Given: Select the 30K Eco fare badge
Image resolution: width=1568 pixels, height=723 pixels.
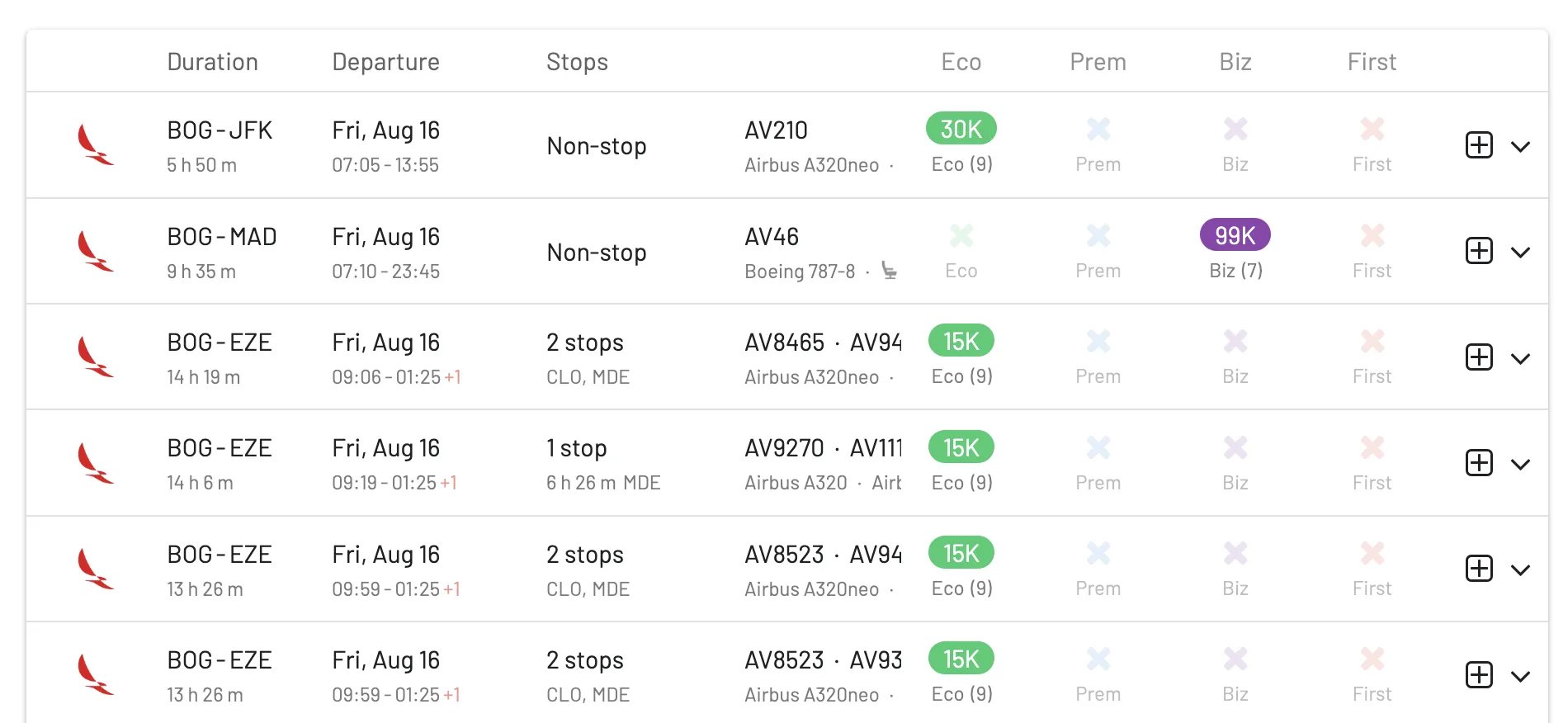Looking at the screenshot, I should 961,129.
